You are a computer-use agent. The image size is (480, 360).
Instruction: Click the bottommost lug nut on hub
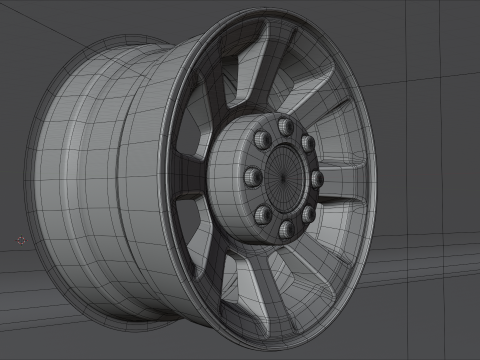pyautogui.click(x=287, y=229)
